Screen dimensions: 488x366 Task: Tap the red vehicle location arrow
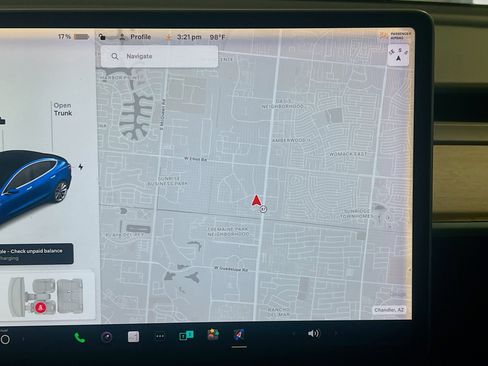click(x=256, y=200)
